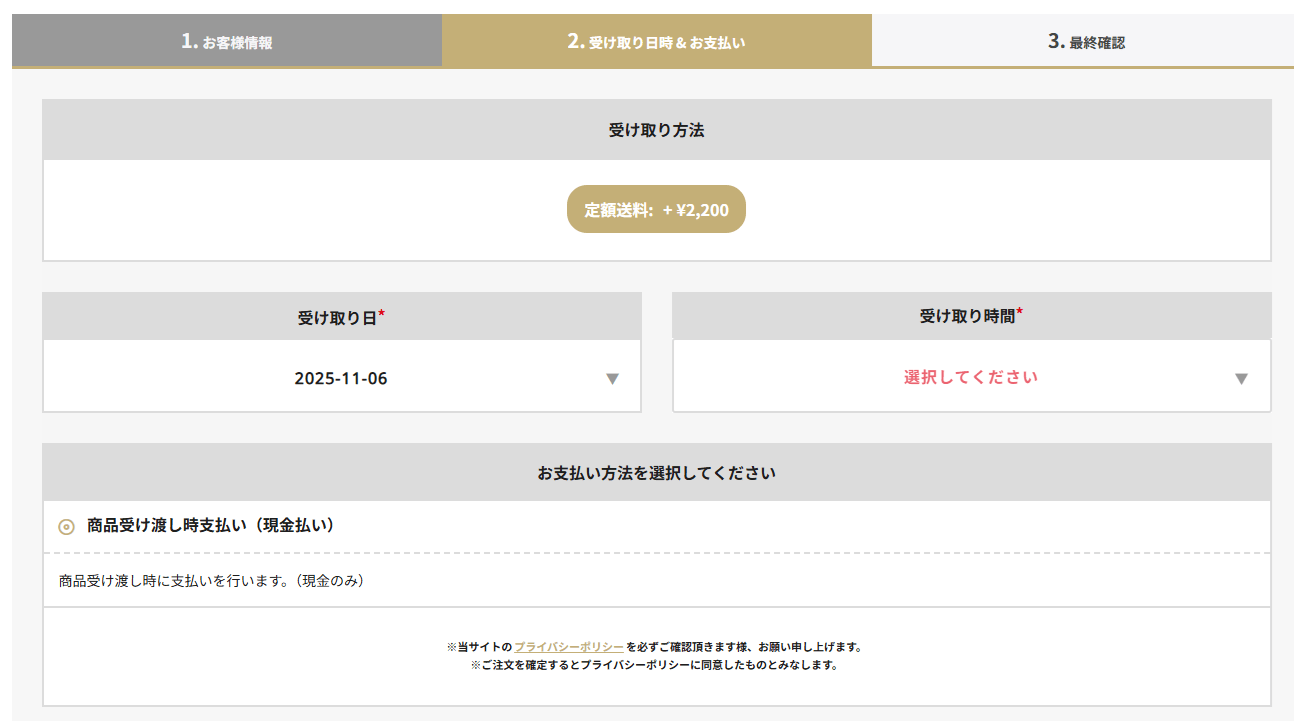Go back to step 1 お客様情報 tab
The width and height of the screenshot is (1294, 721).
pos(227,41)
